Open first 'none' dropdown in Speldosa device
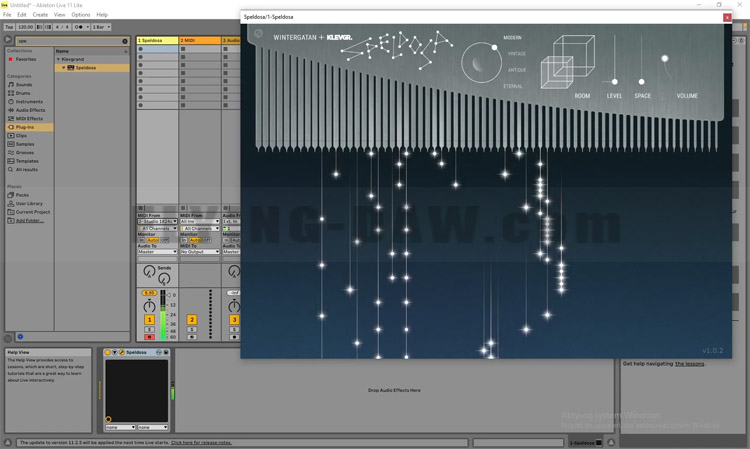 point(120,427)
